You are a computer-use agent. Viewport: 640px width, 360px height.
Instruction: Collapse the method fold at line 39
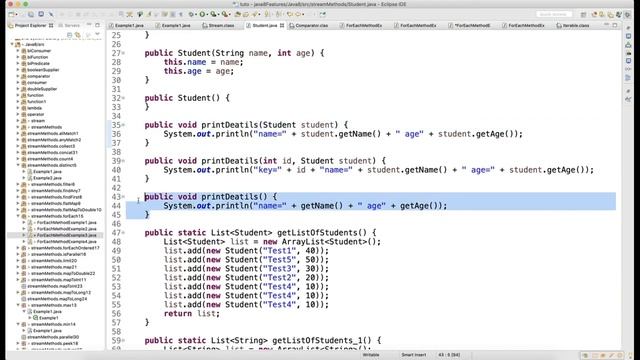click(x=123, y=161)
